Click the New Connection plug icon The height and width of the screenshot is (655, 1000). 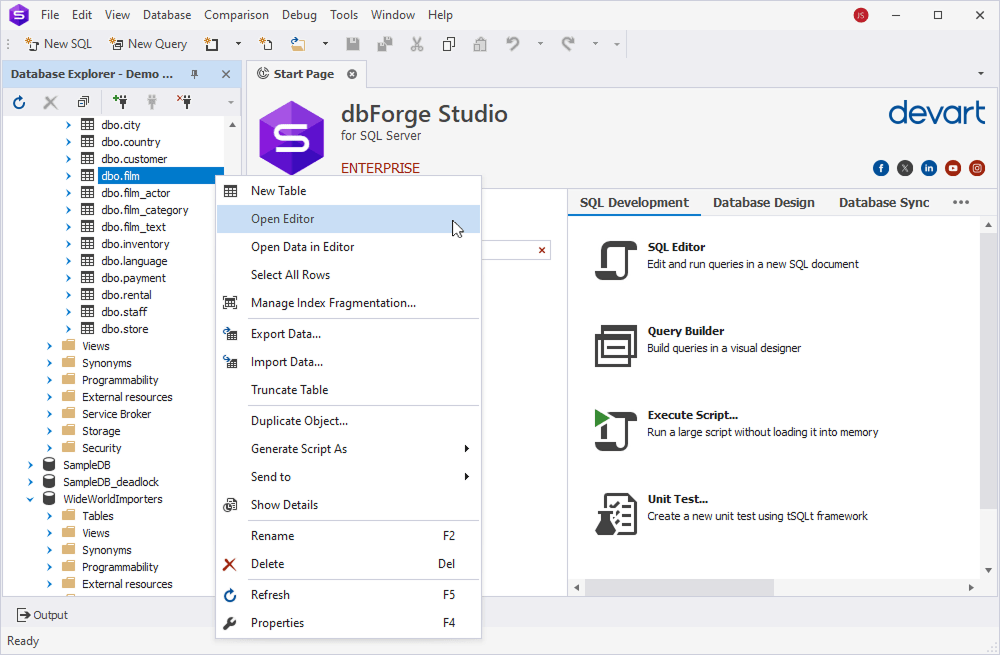120,102
